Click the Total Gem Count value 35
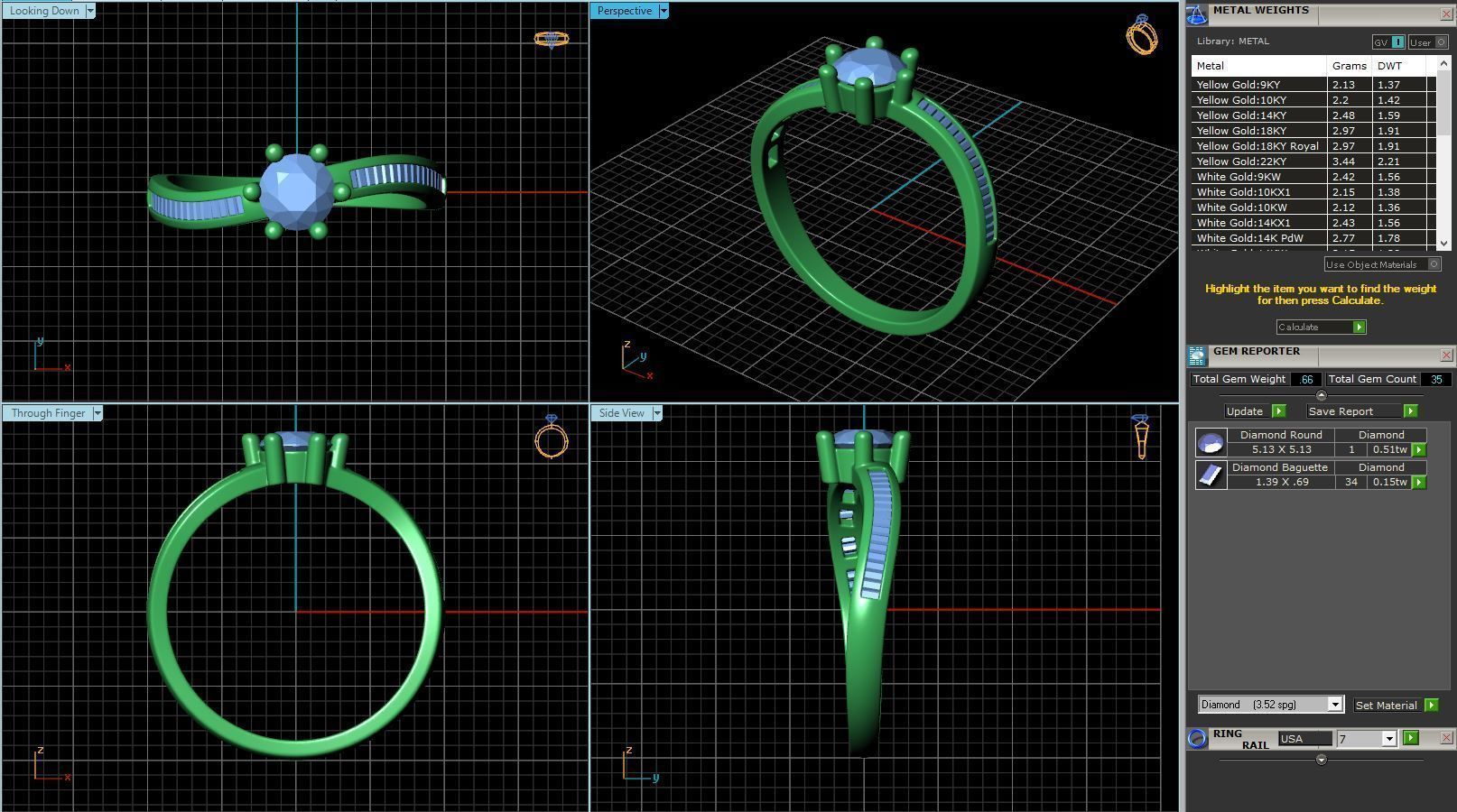 (1435, 380)
